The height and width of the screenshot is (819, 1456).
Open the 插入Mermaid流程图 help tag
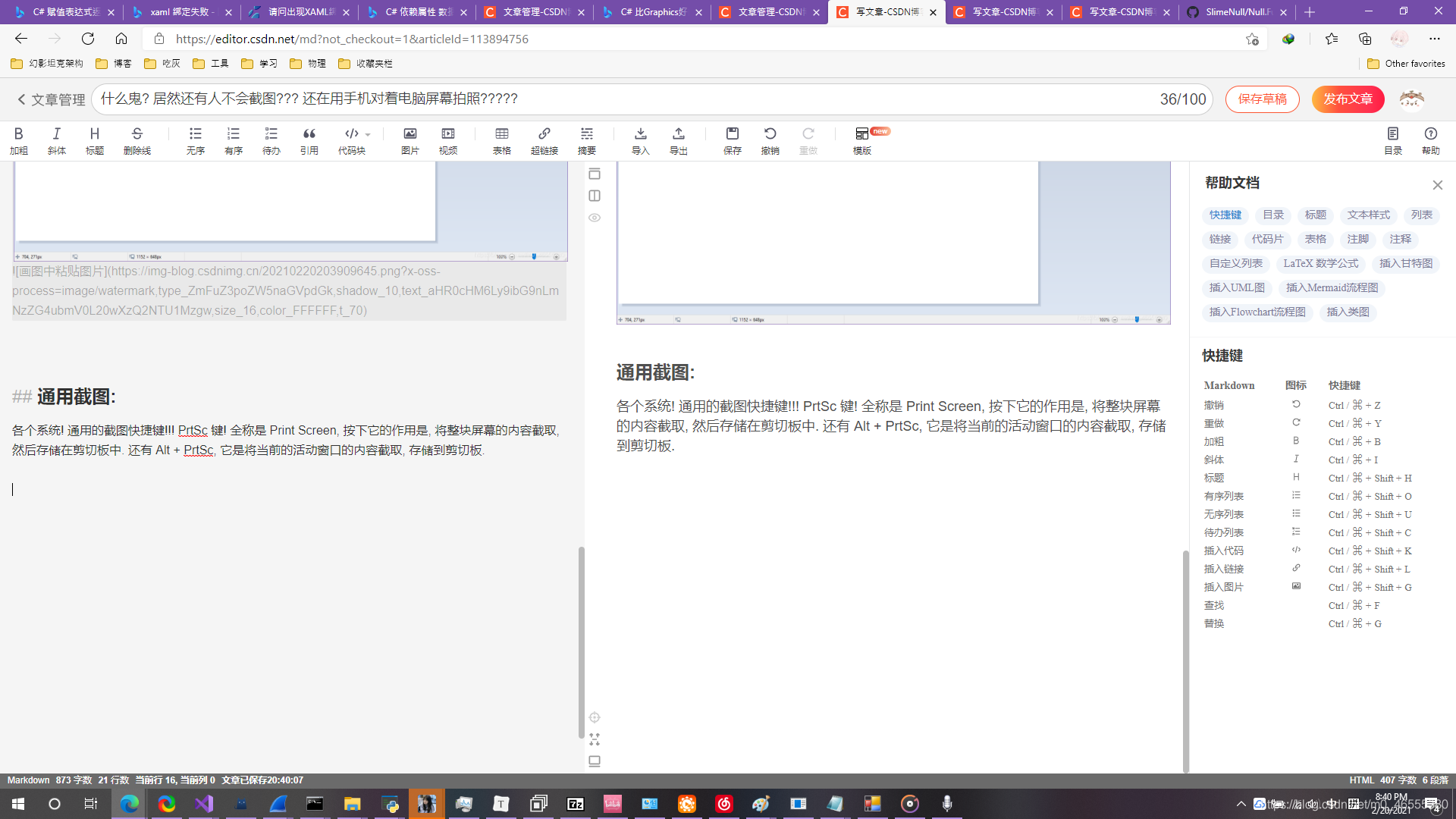point(1332,288)
